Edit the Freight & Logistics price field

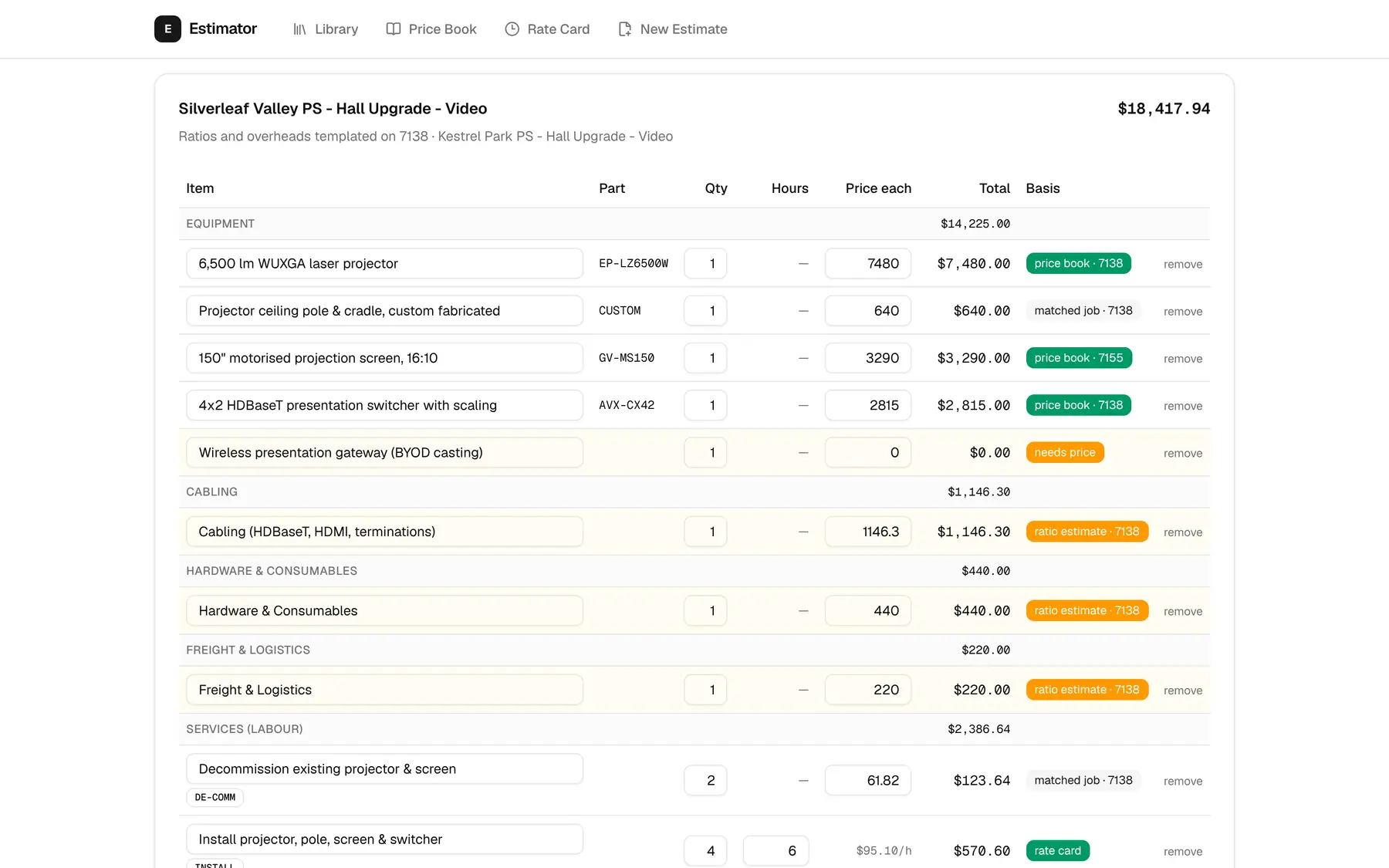pyautogui.click(x=868, y=690)
